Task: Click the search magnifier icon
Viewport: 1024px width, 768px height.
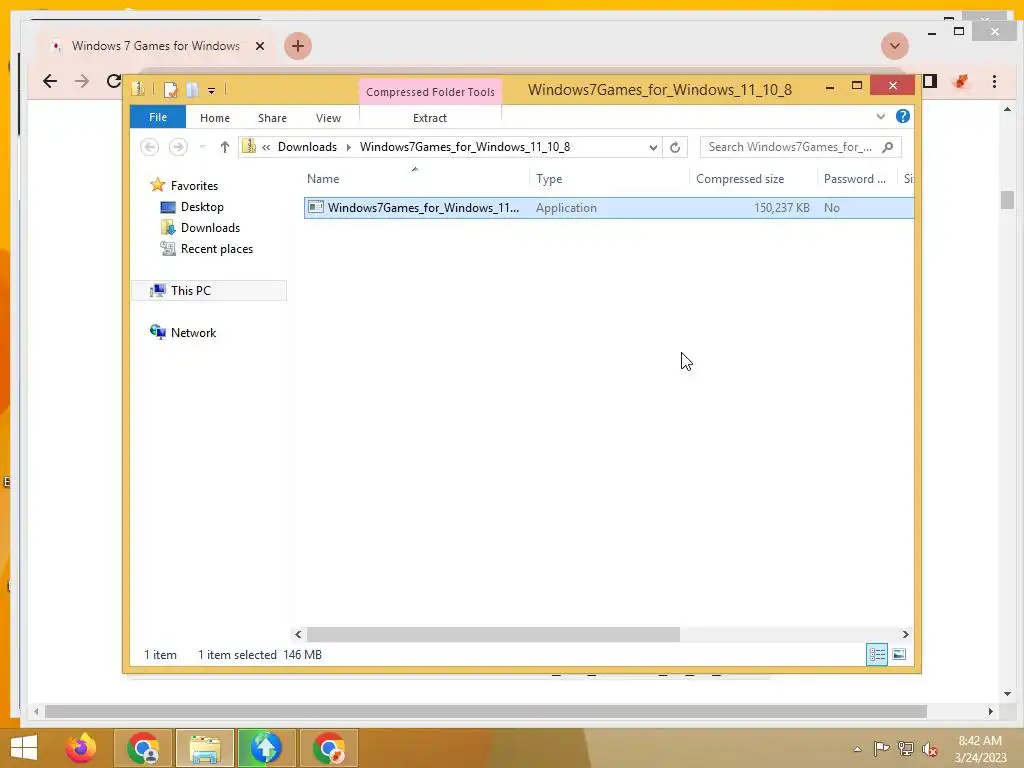Action: 887,147
